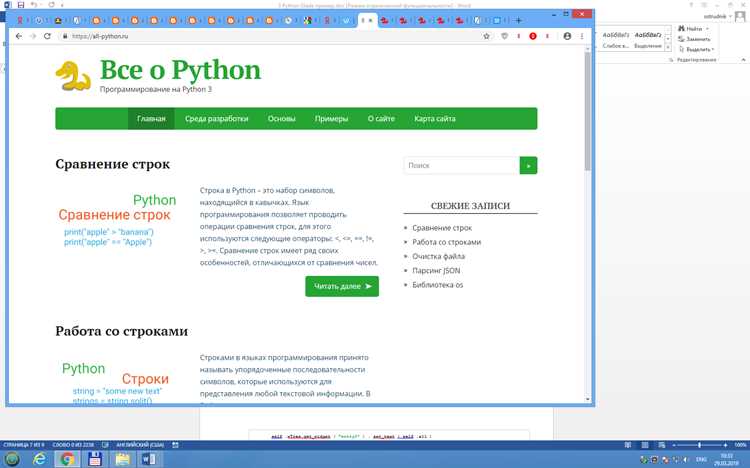Open sidebar link 'Сравнение строк'

coord(442,228)
